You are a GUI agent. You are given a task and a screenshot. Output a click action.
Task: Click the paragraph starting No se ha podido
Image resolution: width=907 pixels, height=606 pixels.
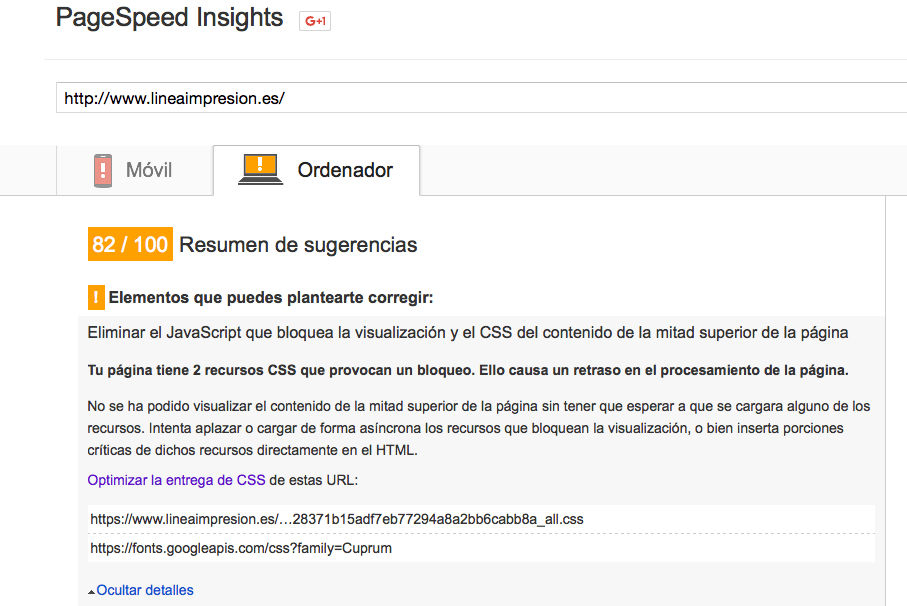pyautogui.click(x=479, y=428)
